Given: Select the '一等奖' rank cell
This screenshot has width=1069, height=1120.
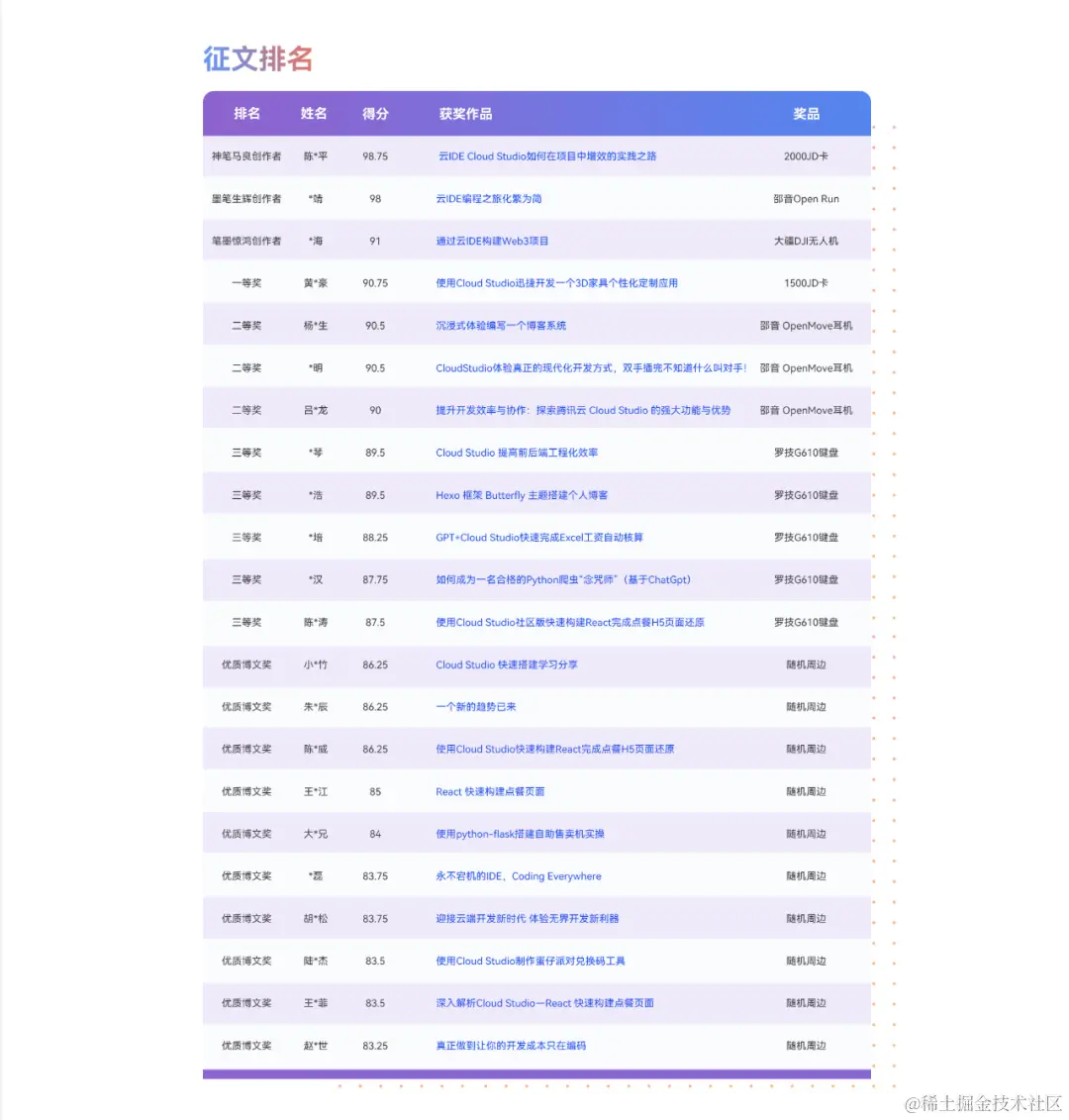Looking at the screenshot, I should click(246, 283).
